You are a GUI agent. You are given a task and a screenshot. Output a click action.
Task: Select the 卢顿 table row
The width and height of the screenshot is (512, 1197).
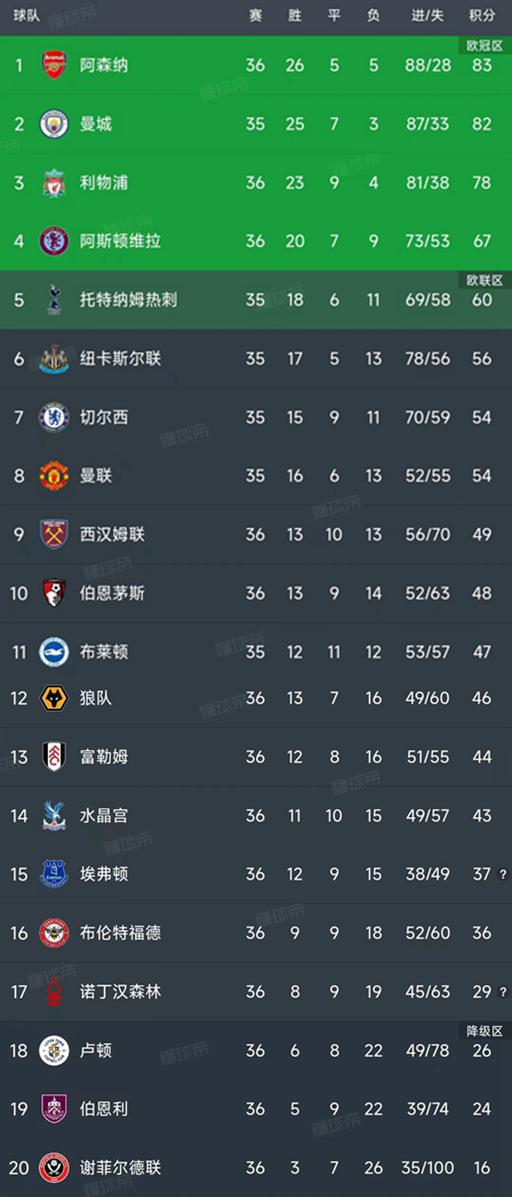[x=256, y=1051]
